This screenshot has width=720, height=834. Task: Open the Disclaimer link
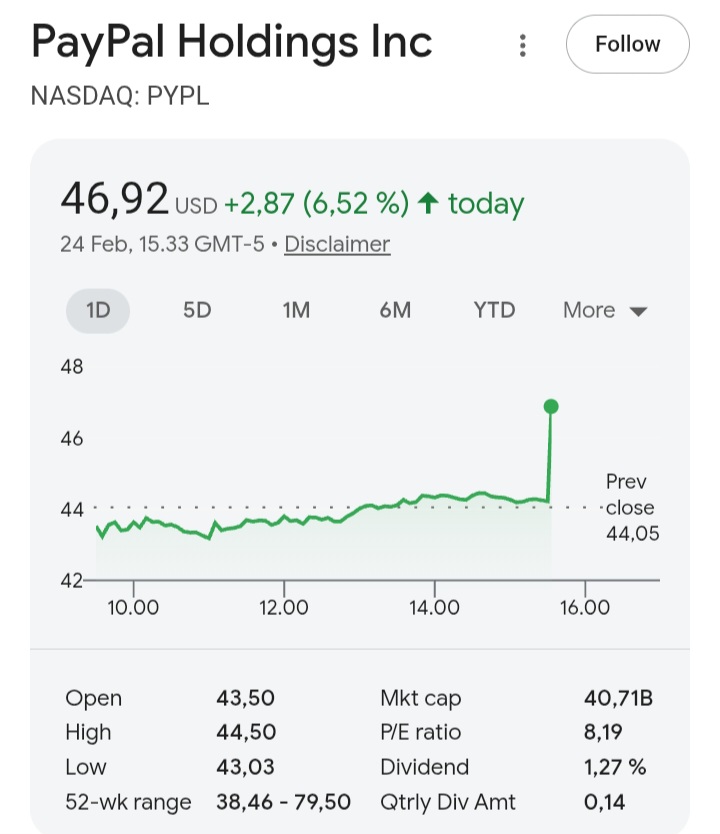(x=337, y=244)
